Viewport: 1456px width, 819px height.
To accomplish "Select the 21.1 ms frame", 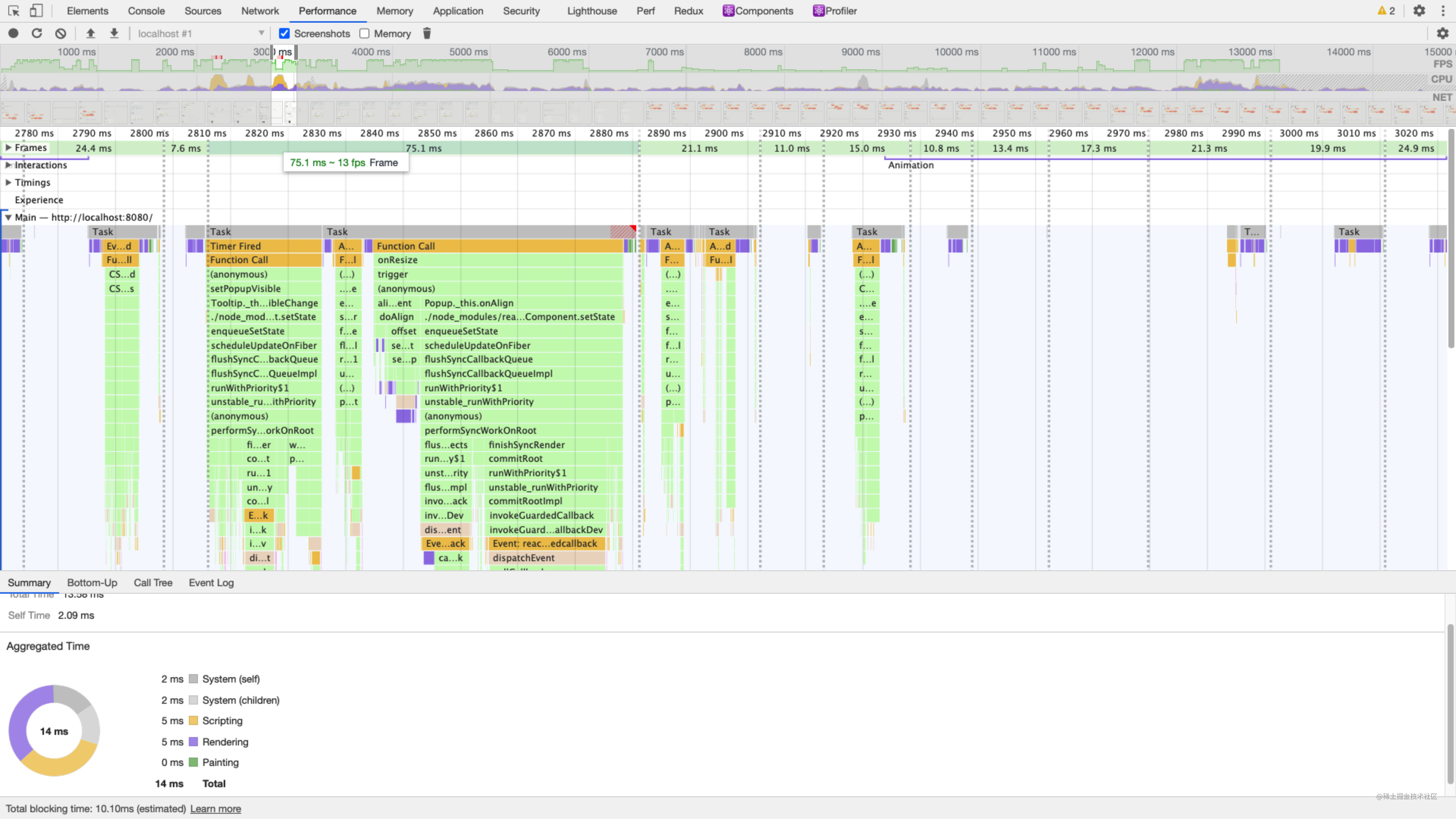I will click(699, 148).
